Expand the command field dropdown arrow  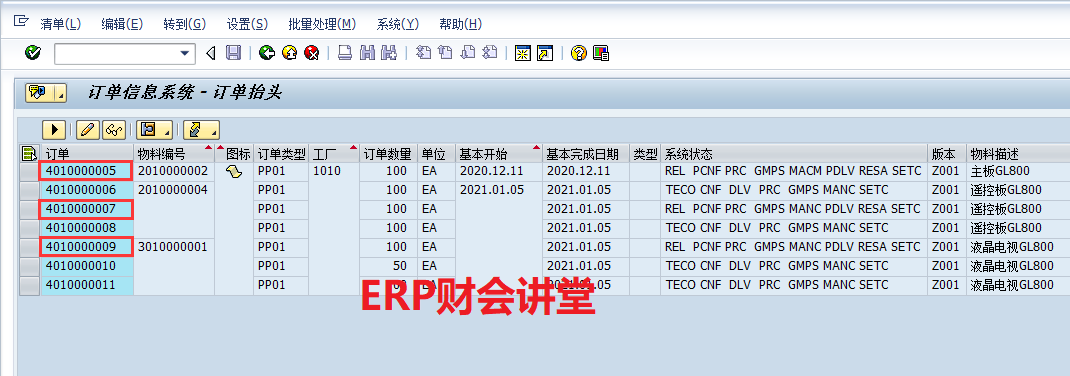tap(184, 53)
